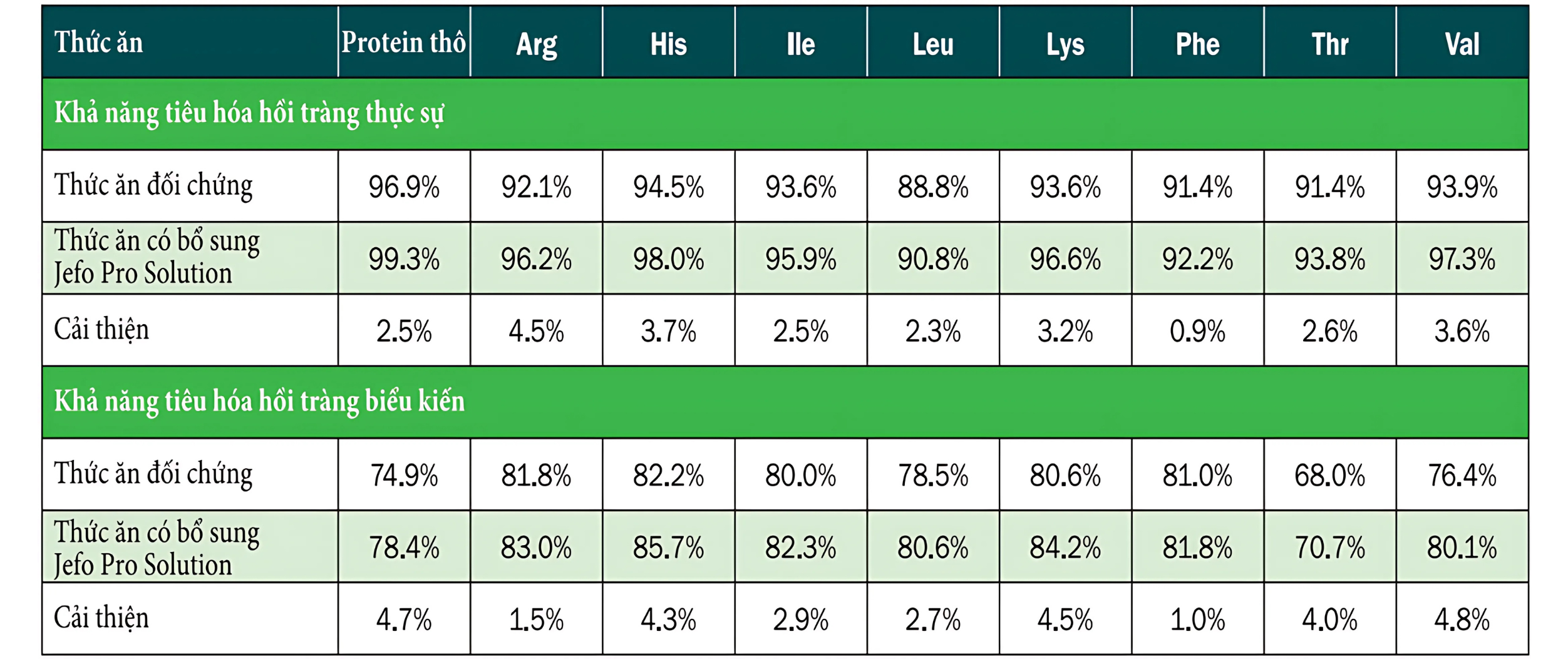Click the 85.7% His cell
The height and width of the screenshot is (659, 1568).
click(668, 548)
